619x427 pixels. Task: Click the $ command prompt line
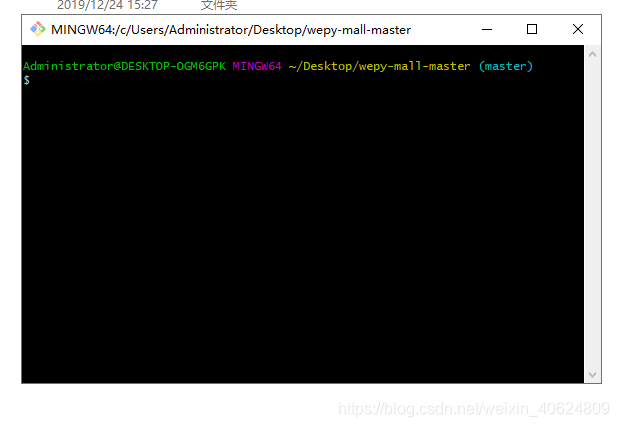26,80
